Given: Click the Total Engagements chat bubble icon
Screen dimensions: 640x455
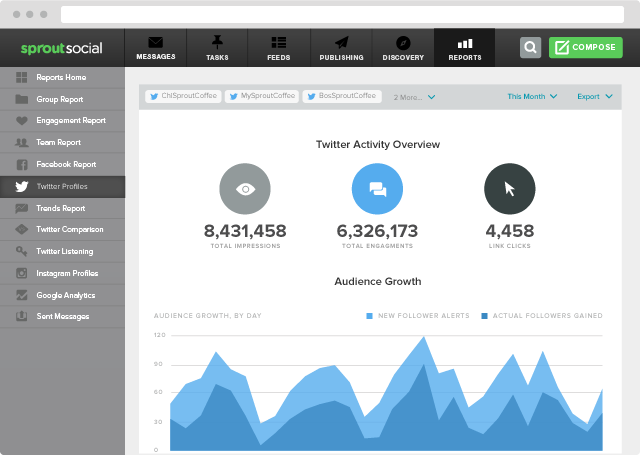Looking at the screenshot, I should 378,188.
